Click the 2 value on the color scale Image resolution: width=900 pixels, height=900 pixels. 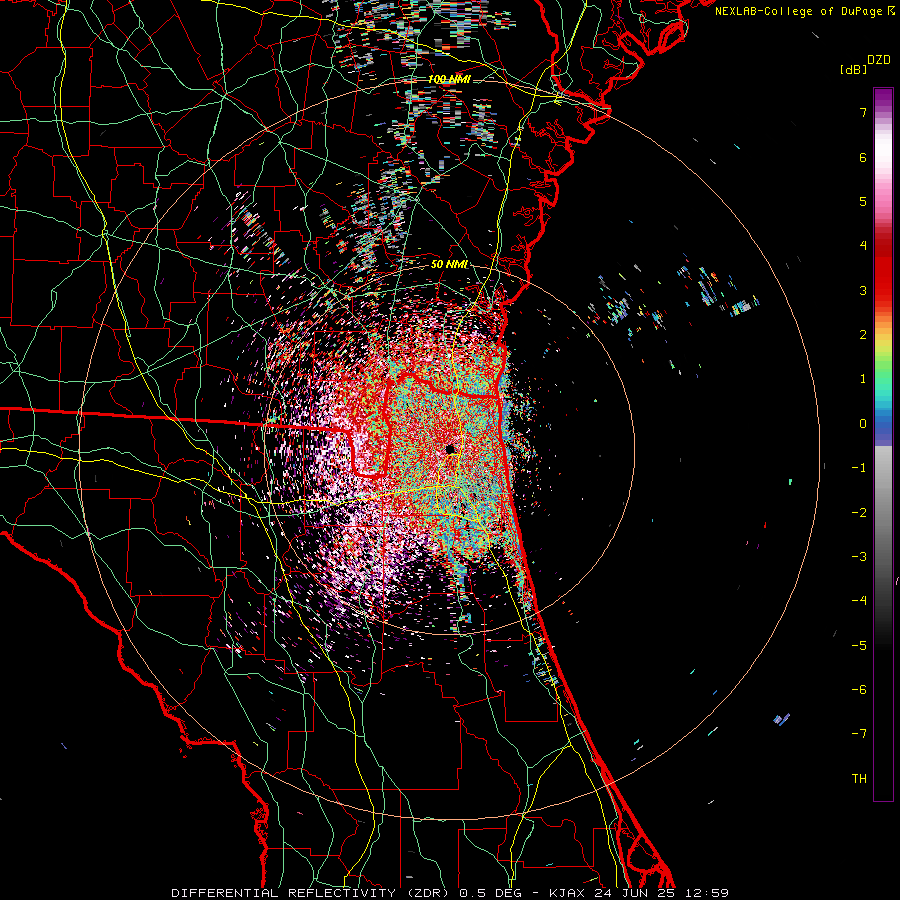click(863, 335)
